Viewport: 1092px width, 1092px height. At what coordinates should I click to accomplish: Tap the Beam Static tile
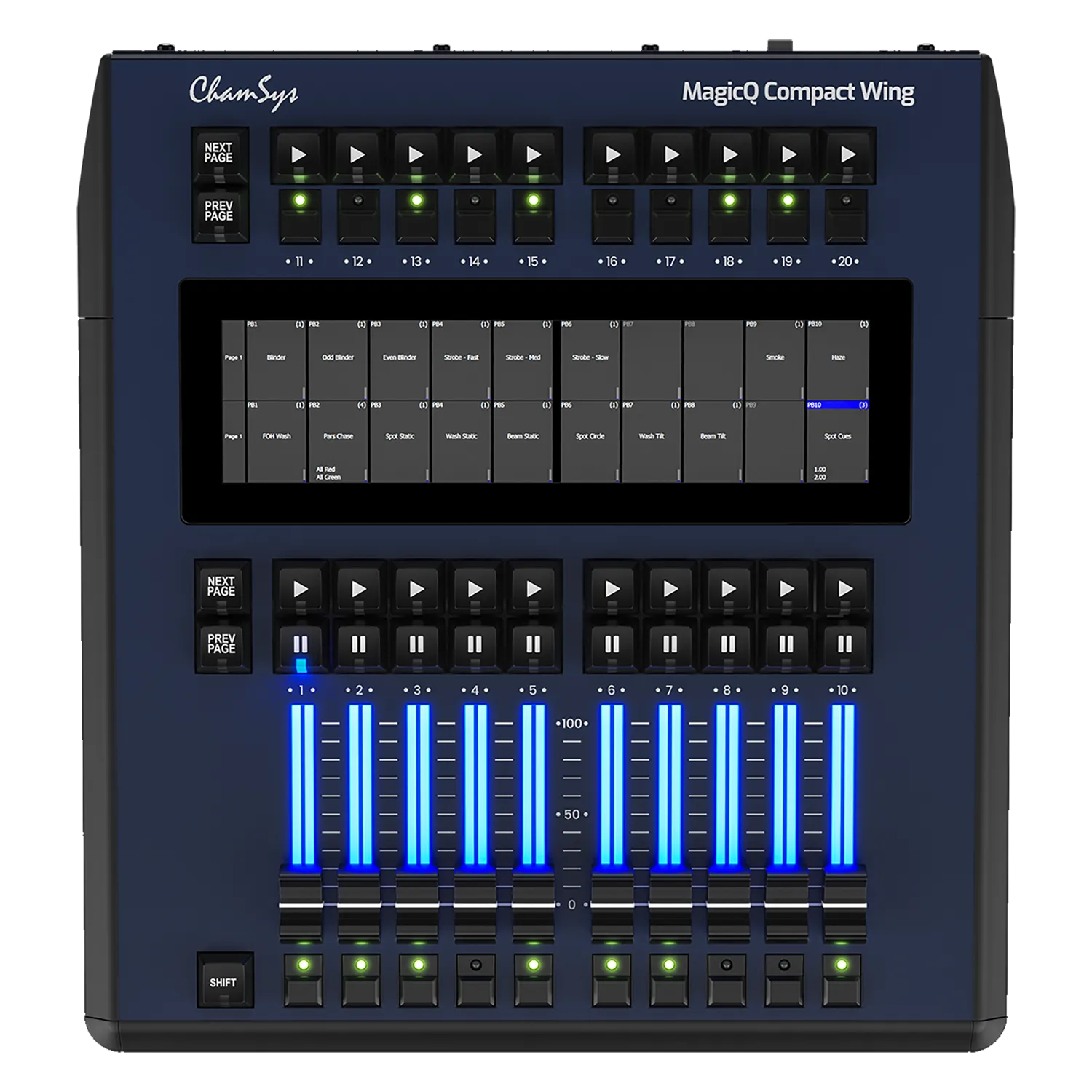523,441
